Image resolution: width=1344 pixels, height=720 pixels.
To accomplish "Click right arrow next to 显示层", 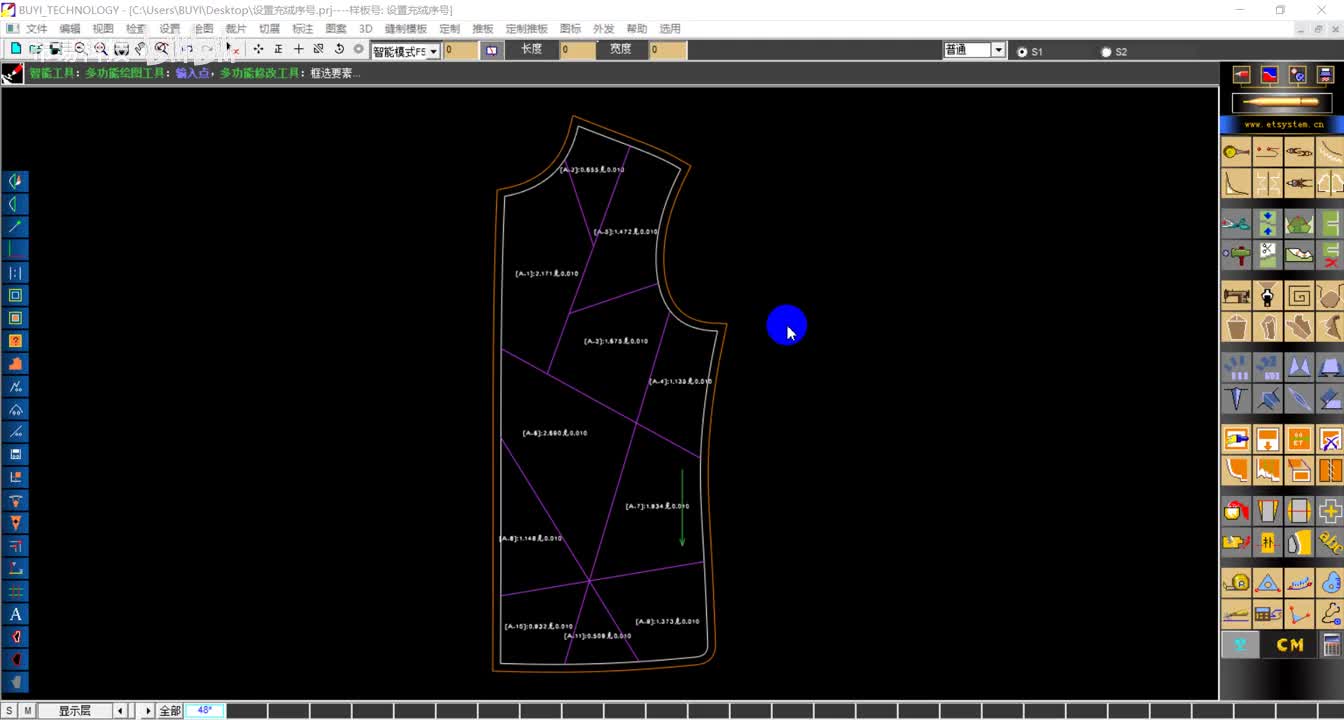I will (x=148, y=711).
